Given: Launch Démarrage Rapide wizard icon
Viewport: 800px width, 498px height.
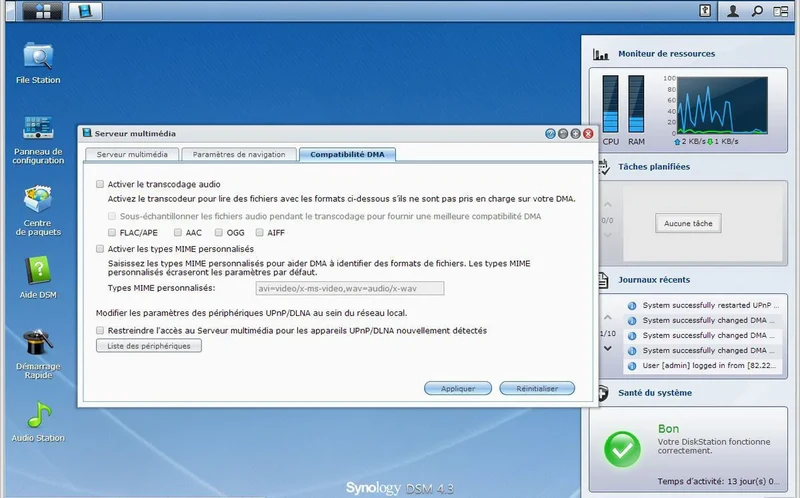Looking at the screenshot, I should point(38,354).
